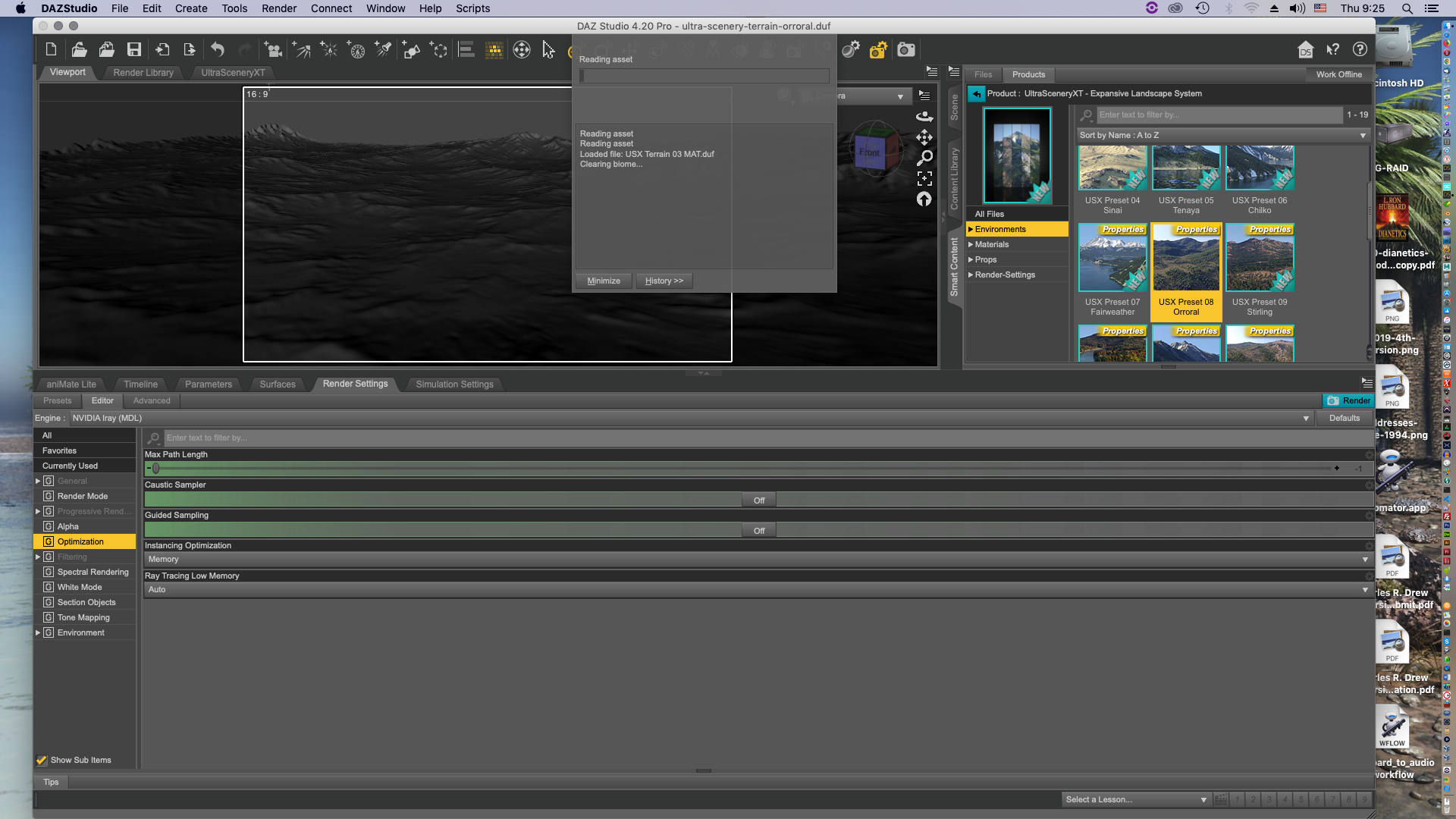Select the USX Preset 07 Fairweather thumbnail
Image resolution: width=1456 pixels, height=819 pixels.
(1112, 258)
